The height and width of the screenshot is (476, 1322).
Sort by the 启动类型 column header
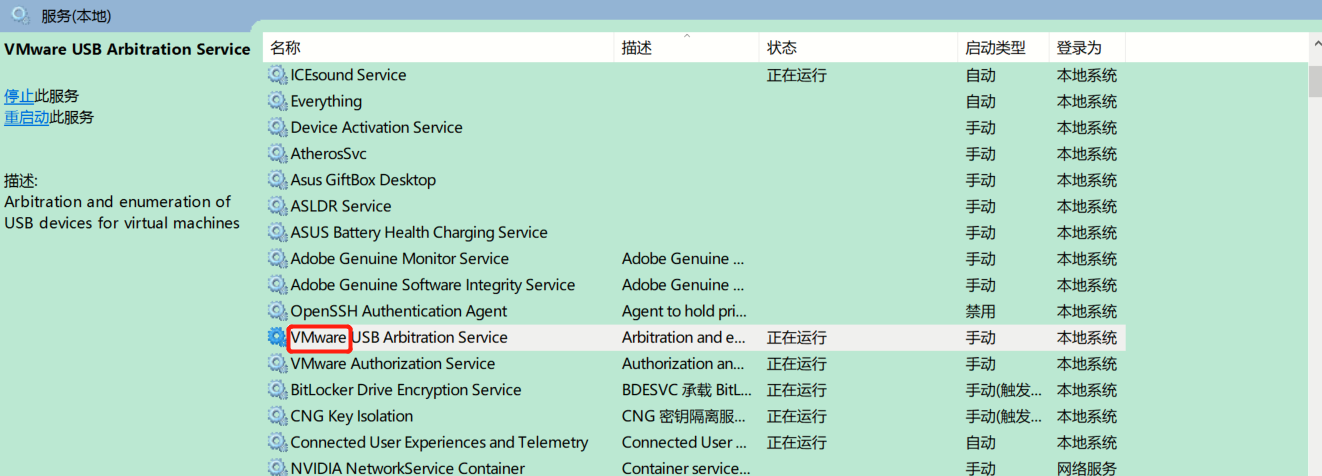click(x=995, y=47)
